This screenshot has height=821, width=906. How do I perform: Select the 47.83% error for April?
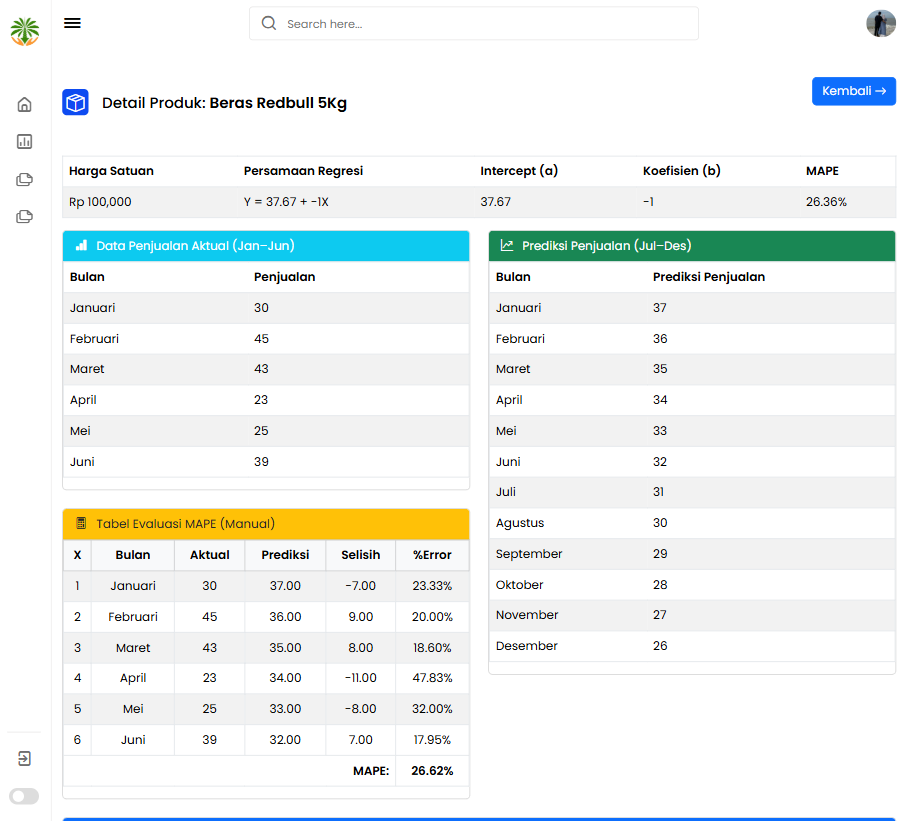coord(432,678)
